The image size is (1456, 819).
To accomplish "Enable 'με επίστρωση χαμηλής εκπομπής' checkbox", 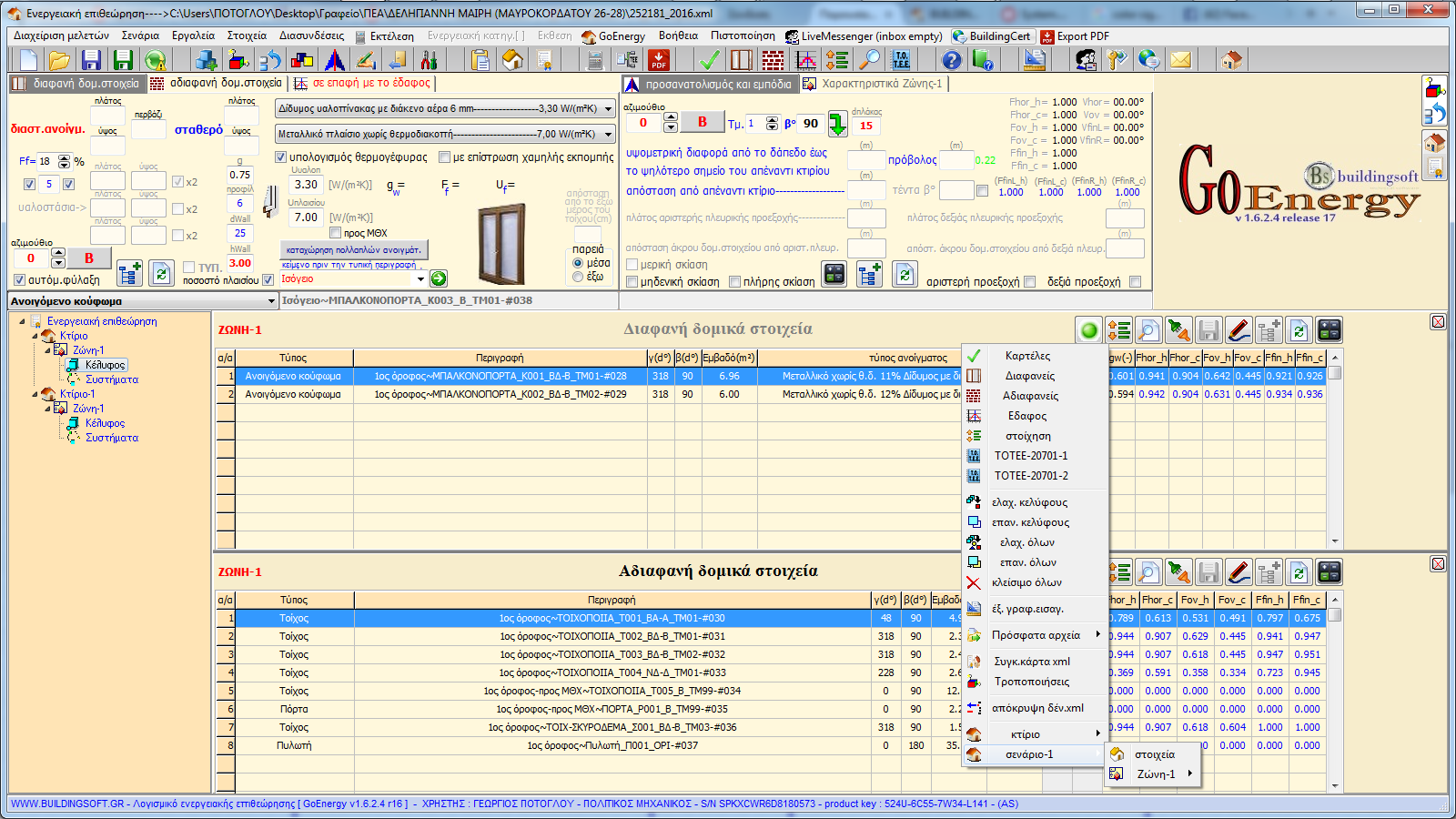I will click(x=445, y=157).
